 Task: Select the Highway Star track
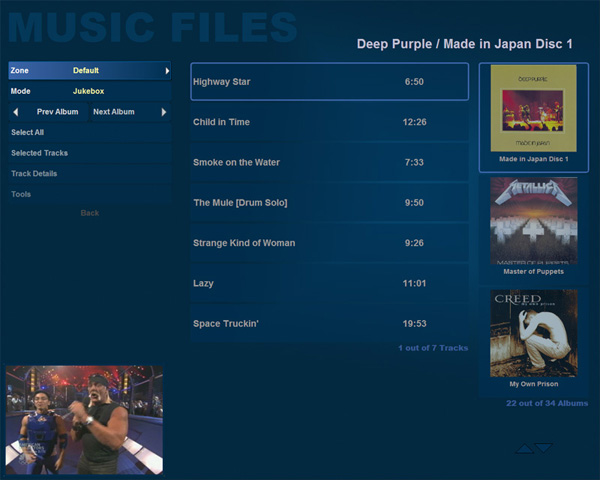pyautogui.click(x=329, y=82)
